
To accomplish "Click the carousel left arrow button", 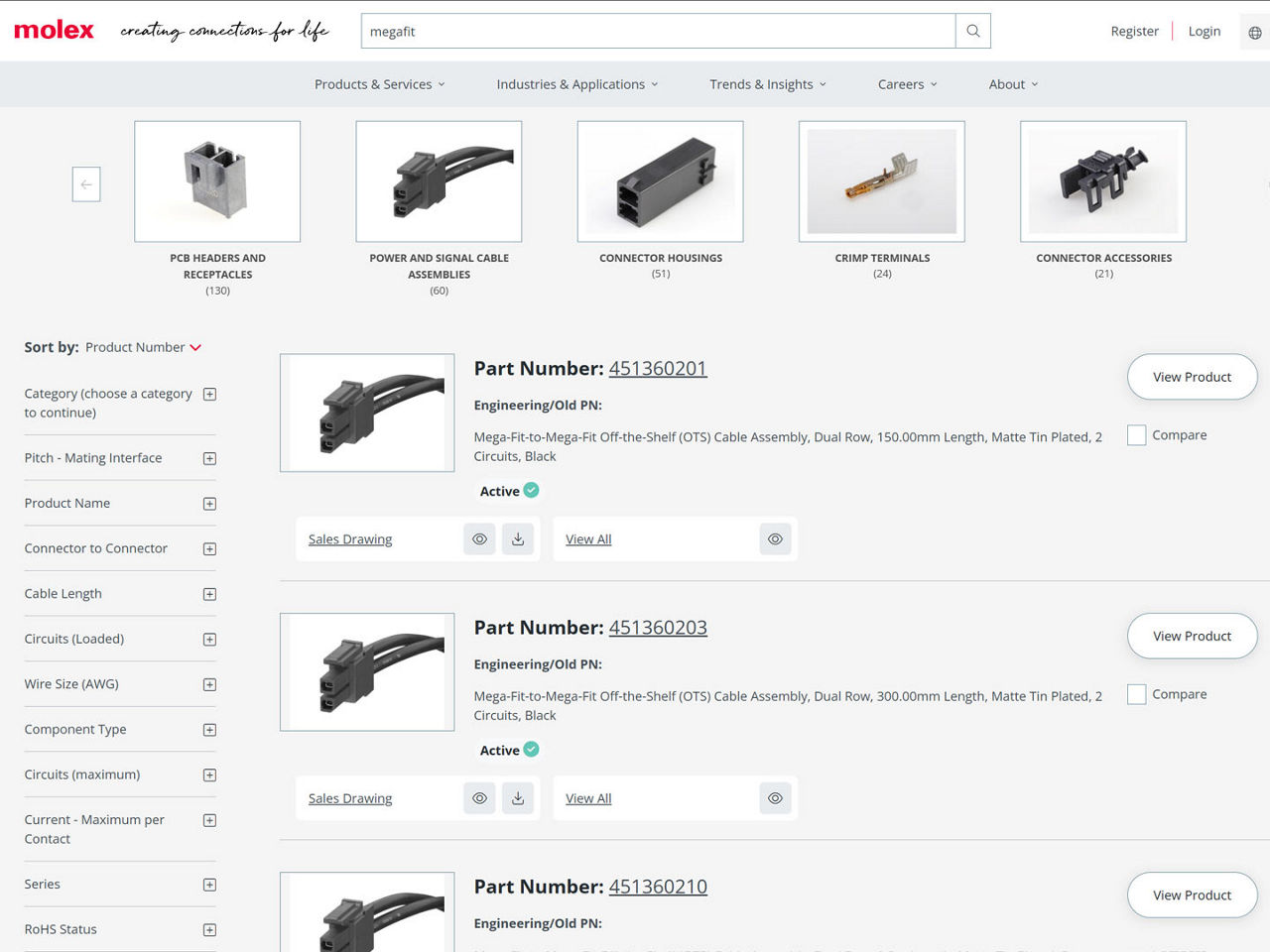I will 86,184.
